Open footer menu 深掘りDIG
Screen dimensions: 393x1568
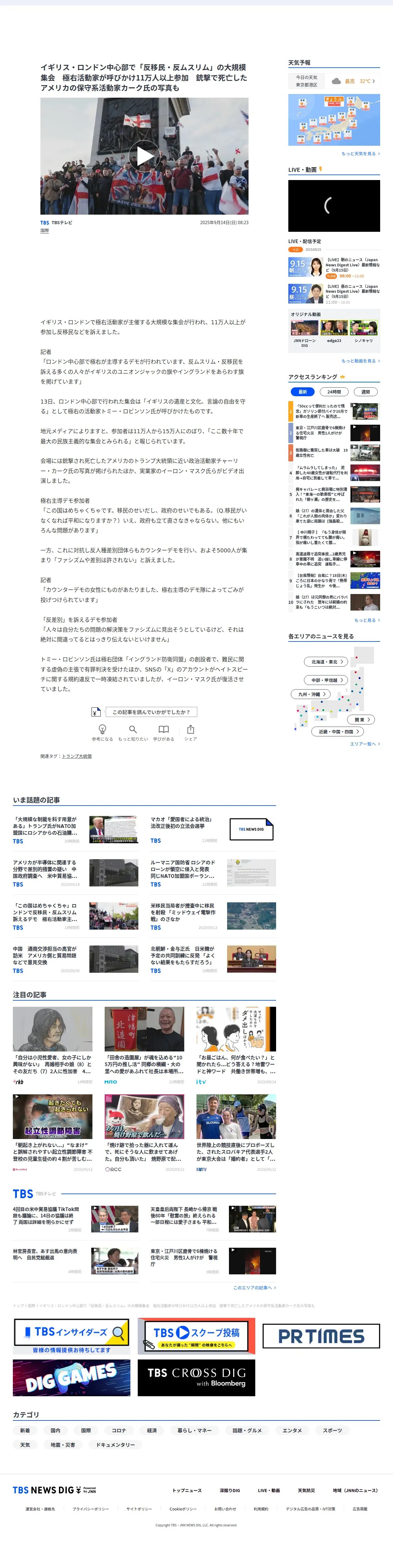[x=230, y=1491]
